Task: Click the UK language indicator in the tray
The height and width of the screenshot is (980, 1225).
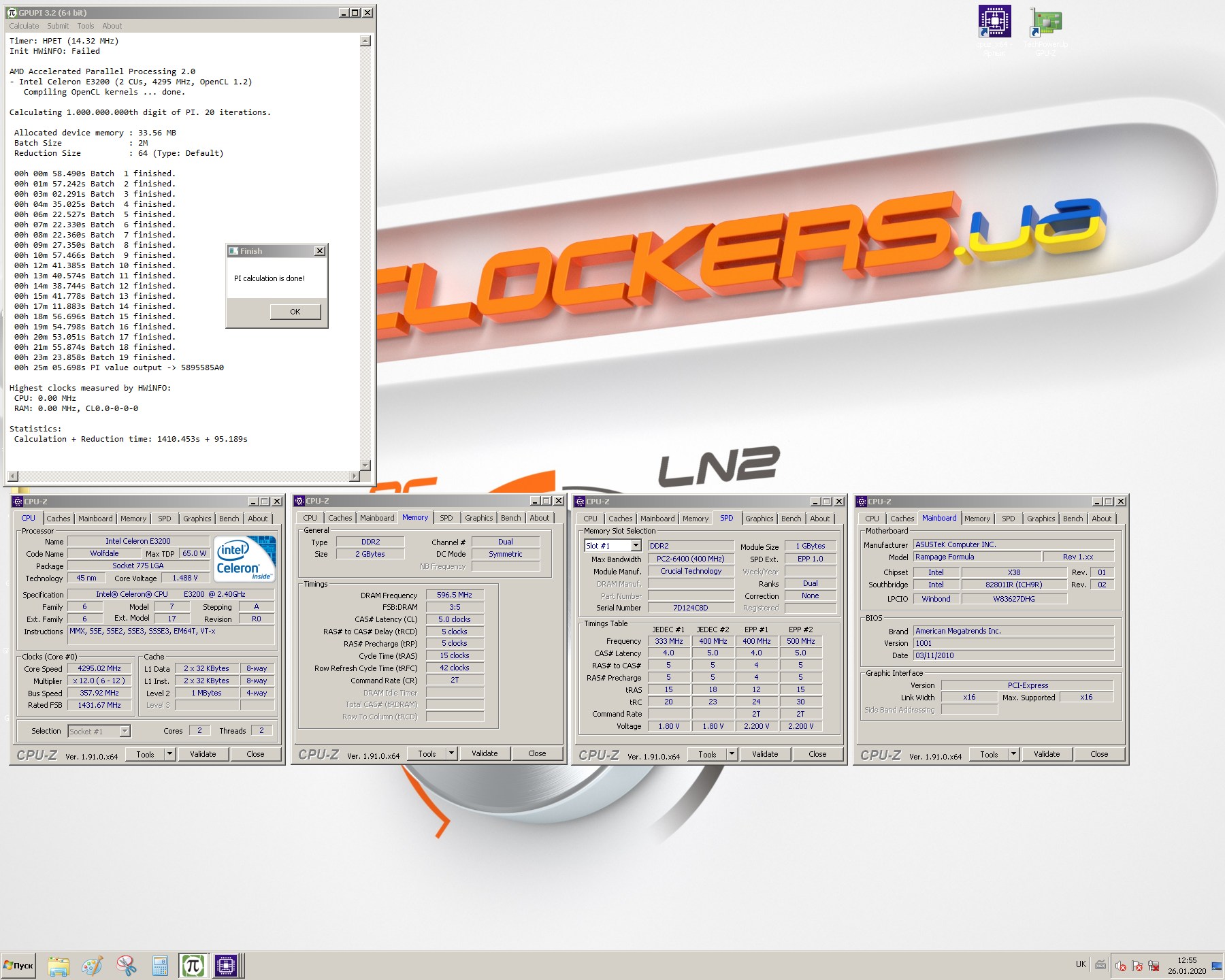Action: [x=1081, y=964]
